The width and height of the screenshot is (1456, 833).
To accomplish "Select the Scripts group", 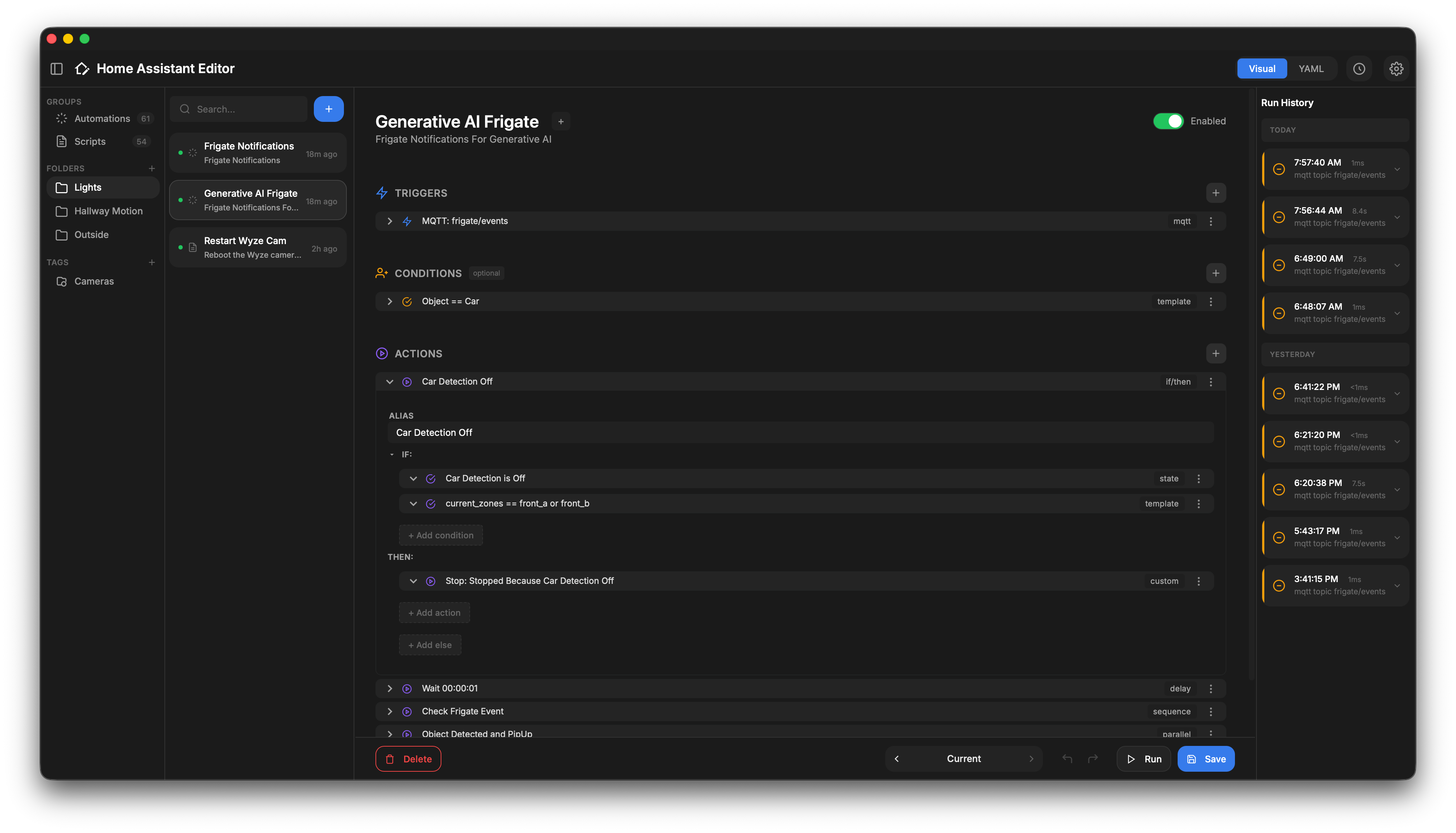I will coord(103,141).
